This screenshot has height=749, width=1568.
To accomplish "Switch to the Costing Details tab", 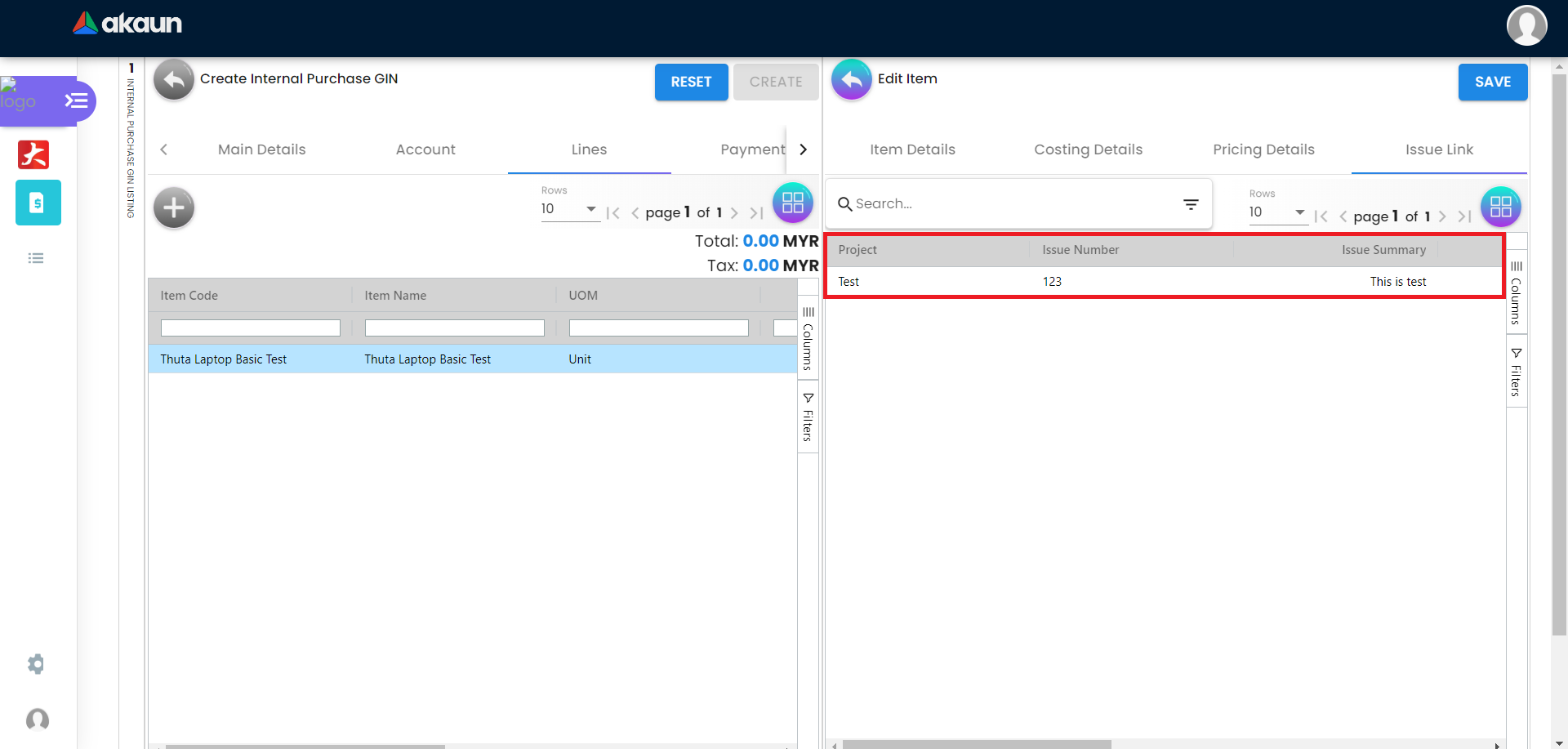I will (1088, 149).
